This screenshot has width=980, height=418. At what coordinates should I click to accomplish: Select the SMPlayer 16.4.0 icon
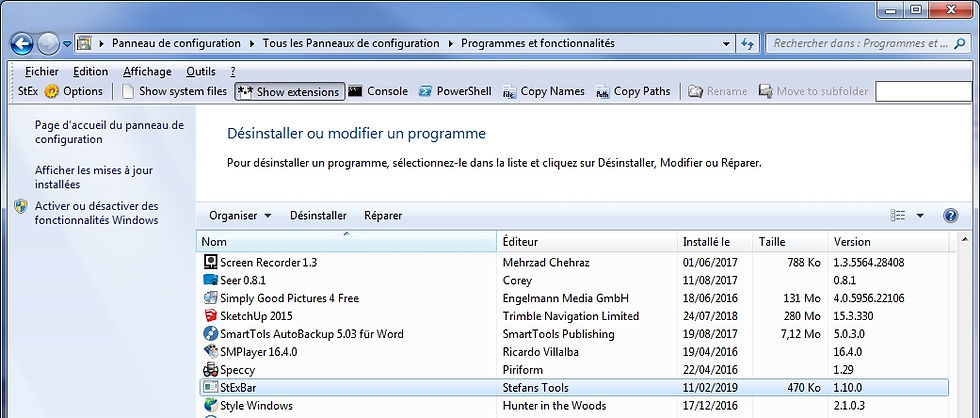pyautogui.click(x=211, y=352)
